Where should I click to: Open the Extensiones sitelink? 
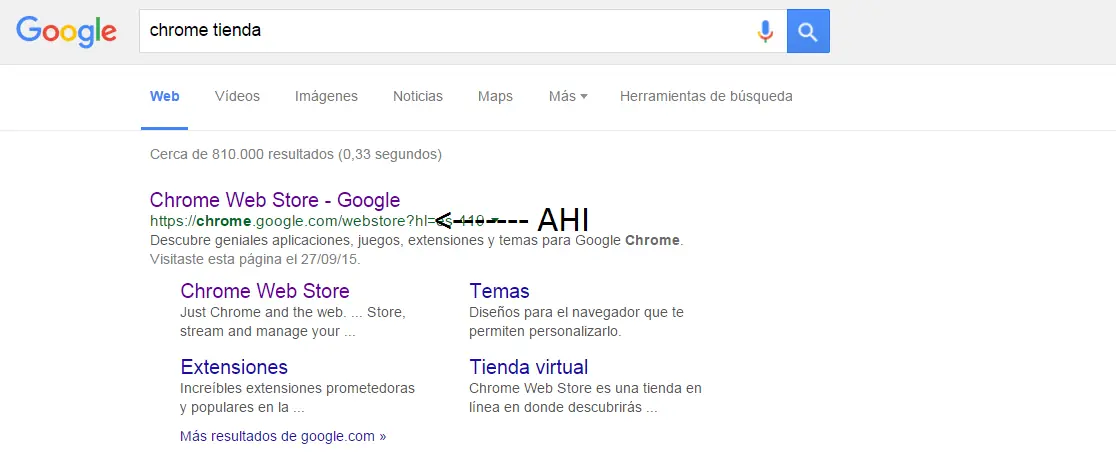coord(234,367)
